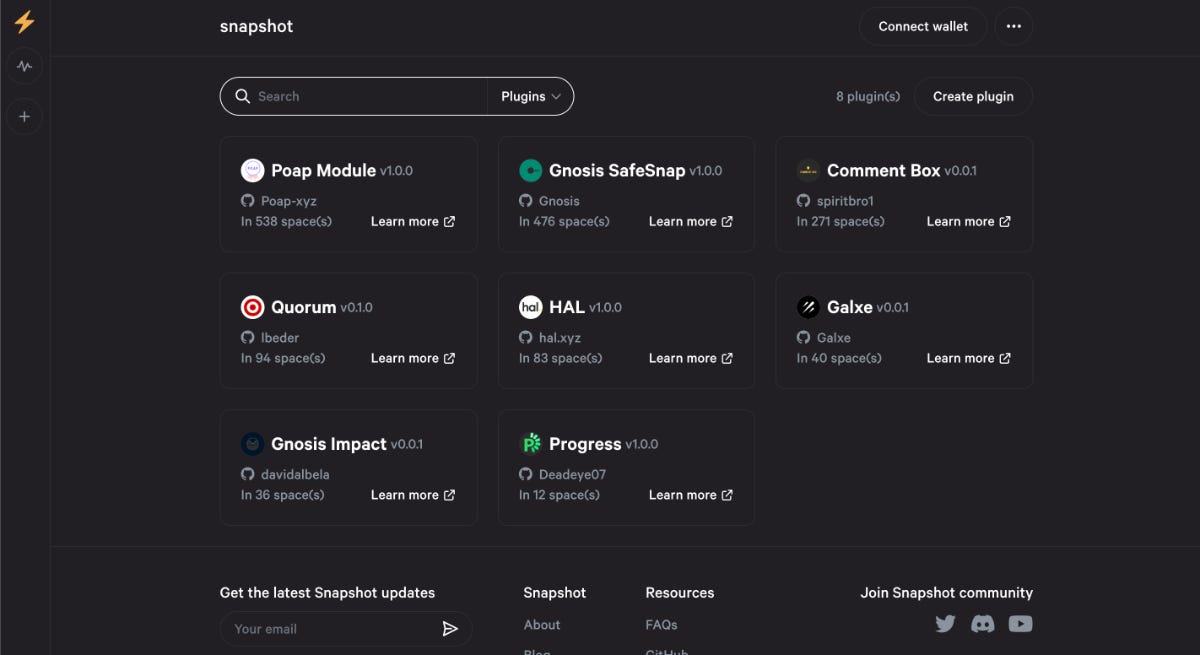Click the Quorum target logo
The image size is (1200, 655).
click(253, 307)
